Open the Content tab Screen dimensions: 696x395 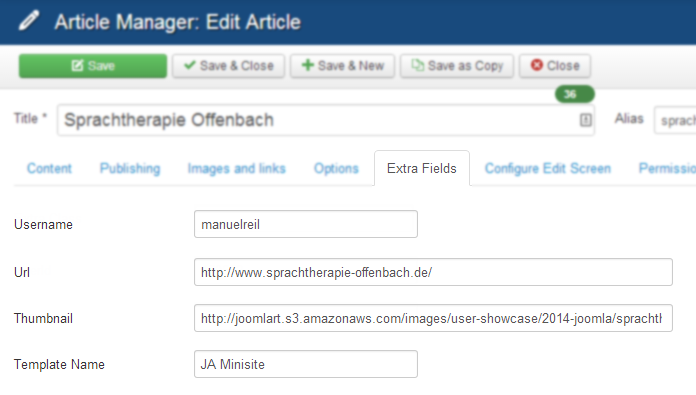pyautogui.click(x=49, y=168)
